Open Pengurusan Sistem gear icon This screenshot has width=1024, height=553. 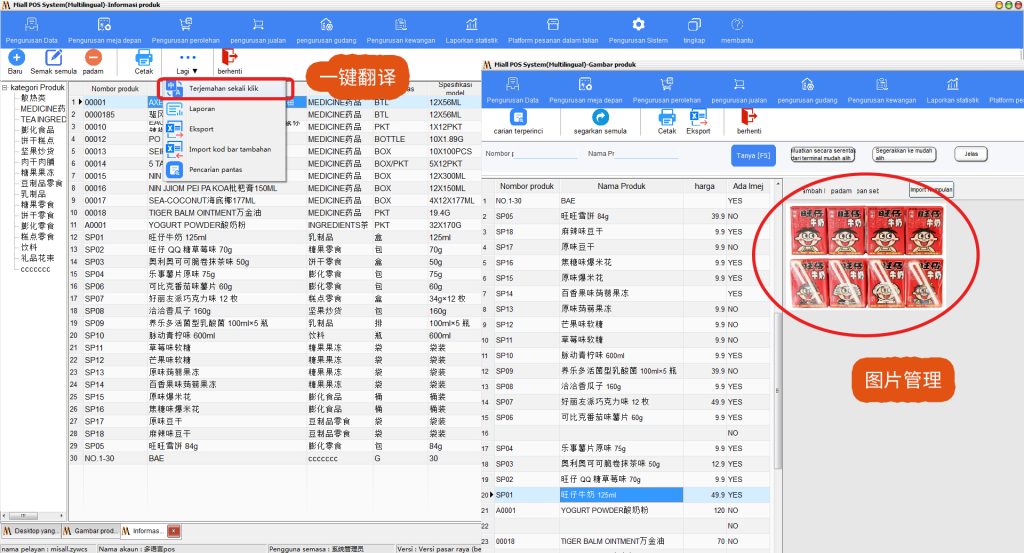[x=638, y=25]
